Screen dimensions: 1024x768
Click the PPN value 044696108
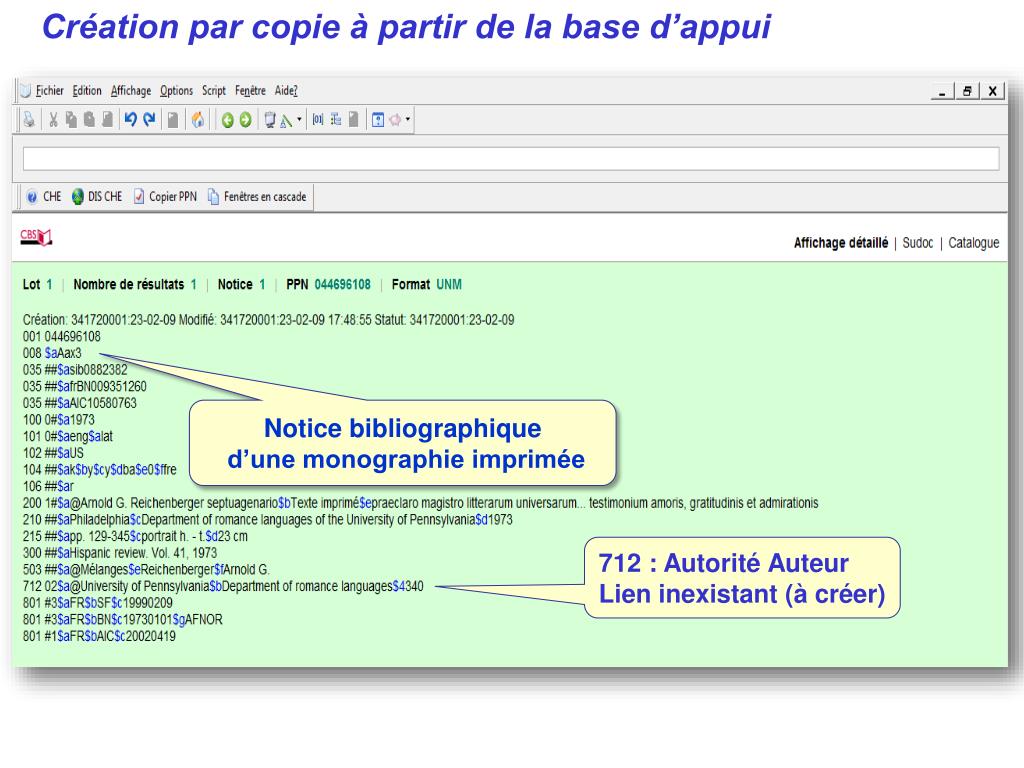[342, 285]
